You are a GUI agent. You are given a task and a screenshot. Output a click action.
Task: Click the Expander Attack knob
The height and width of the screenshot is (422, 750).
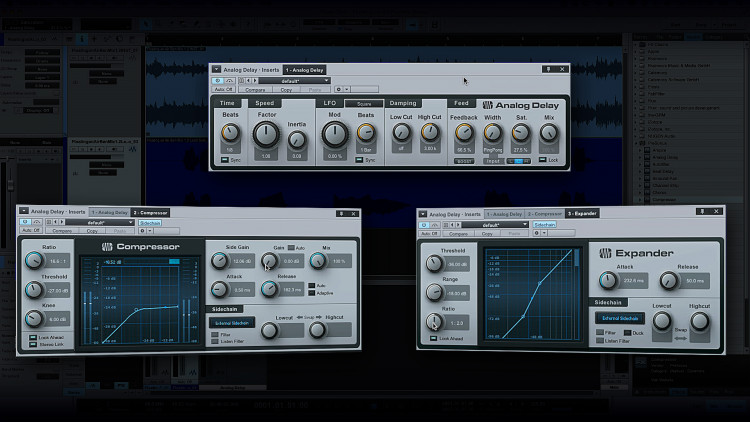pyautogui.click(x=608, y=280)
